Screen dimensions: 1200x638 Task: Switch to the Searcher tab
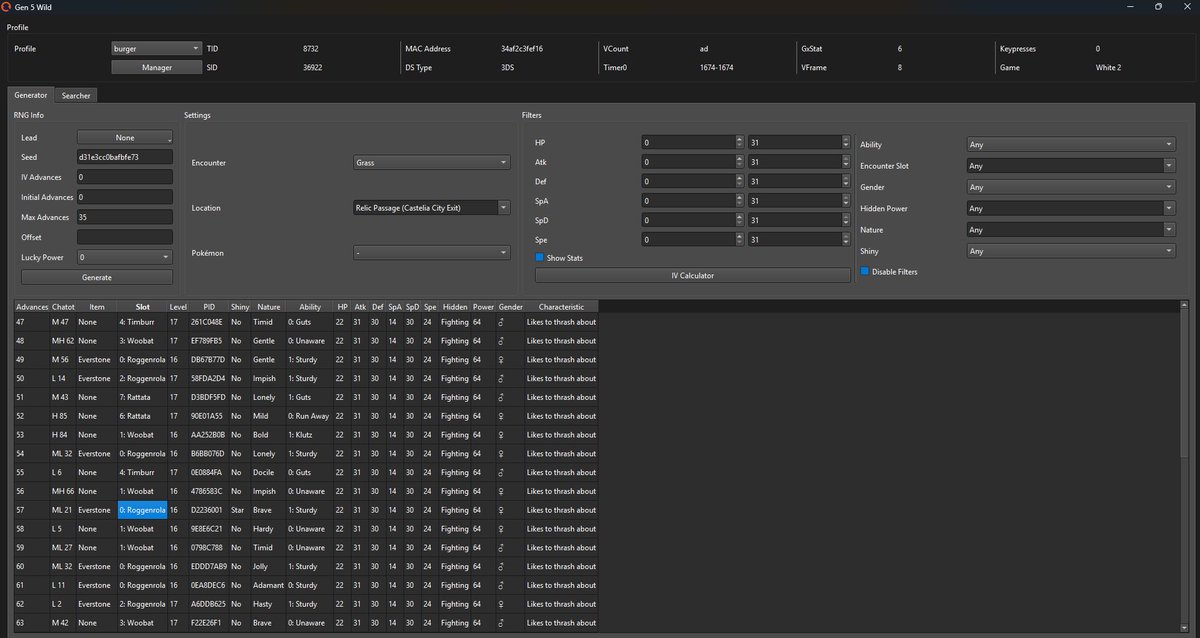[76, 95]
